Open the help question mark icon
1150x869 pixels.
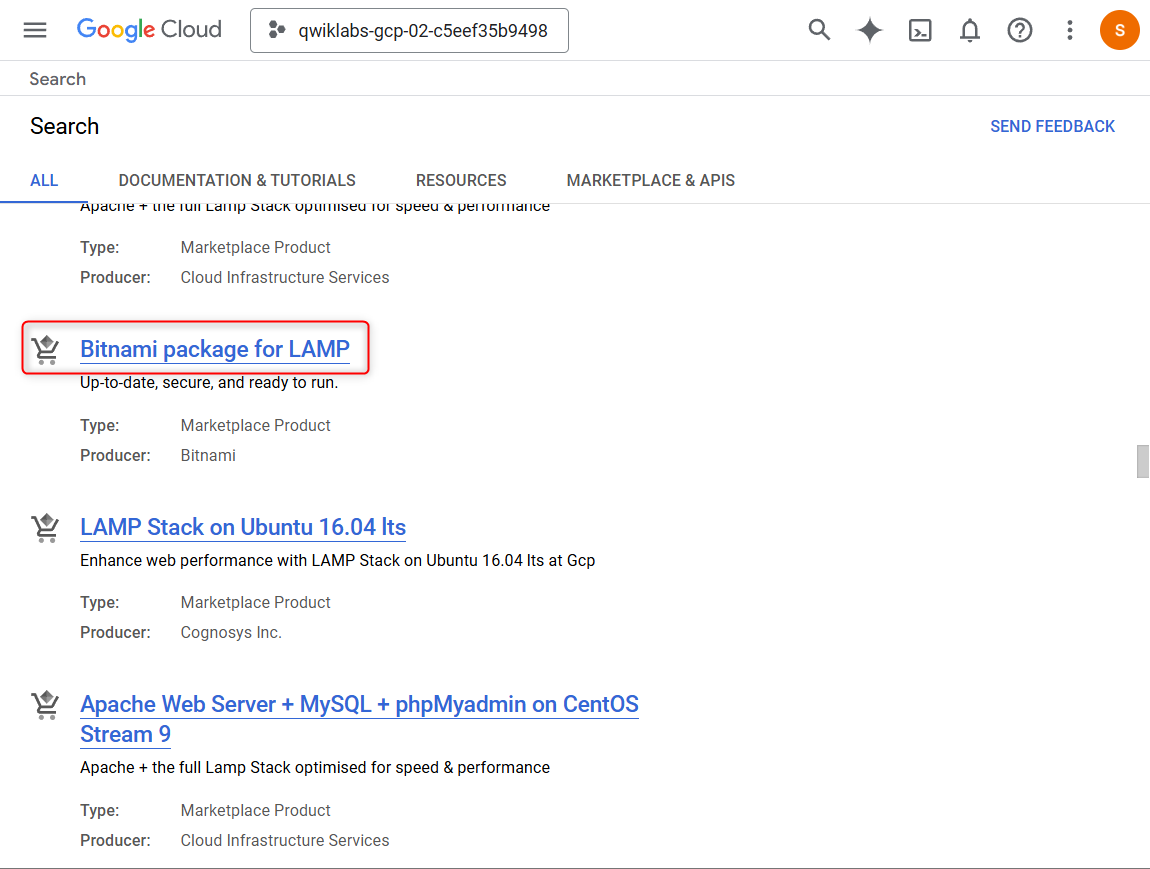tap(1019, 30)
